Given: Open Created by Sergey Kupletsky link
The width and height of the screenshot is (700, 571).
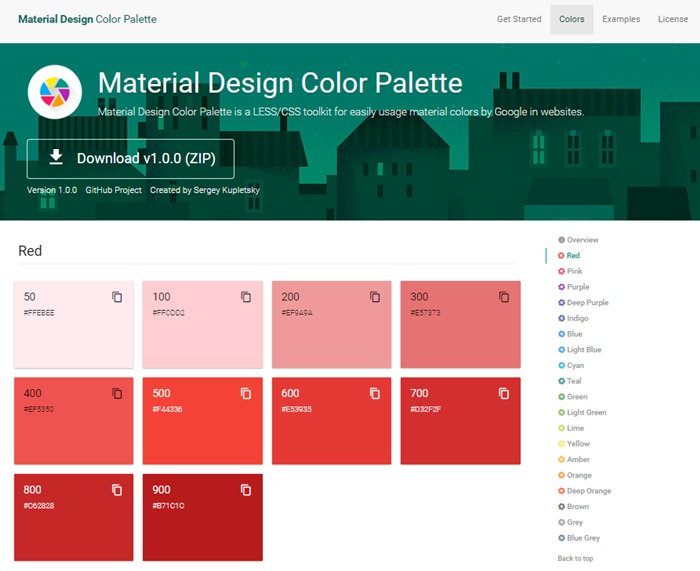Looking at the screenshot, I should 204,190.
